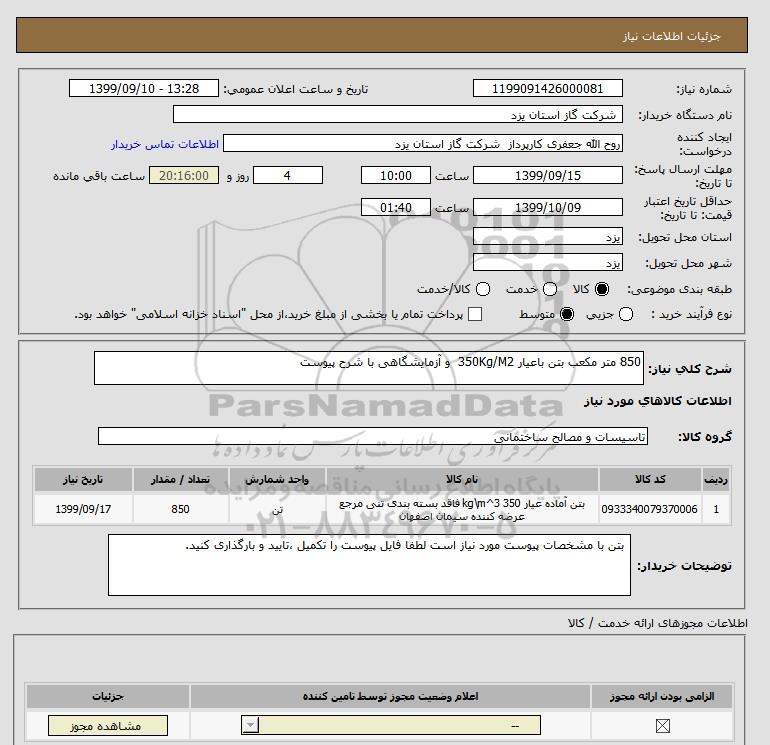Click the price validity time 01:40
Image resolution: width=770 pixels, height=745 pixels.
pos(396,207)
